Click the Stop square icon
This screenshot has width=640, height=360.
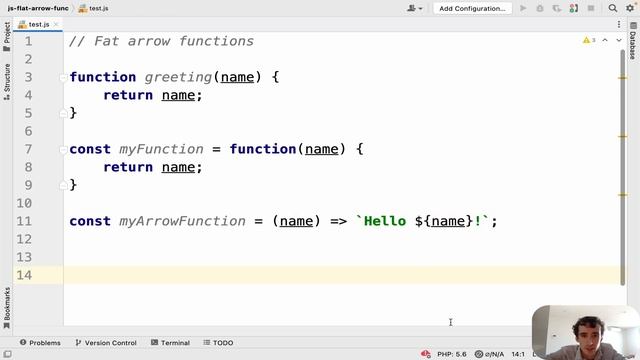591,8
